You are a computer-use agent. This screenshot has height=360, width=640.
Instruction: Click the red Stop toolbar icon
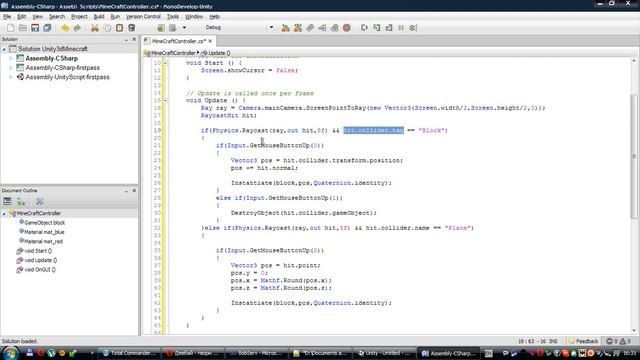pyautogui.click(x=347, y=28)
